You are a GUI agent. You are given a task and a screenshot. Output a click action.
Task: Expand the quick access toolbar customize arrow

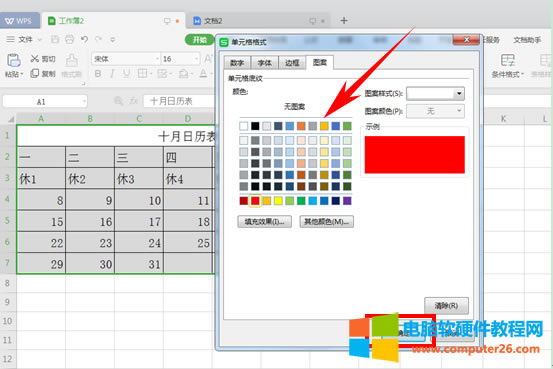point(113,40)
